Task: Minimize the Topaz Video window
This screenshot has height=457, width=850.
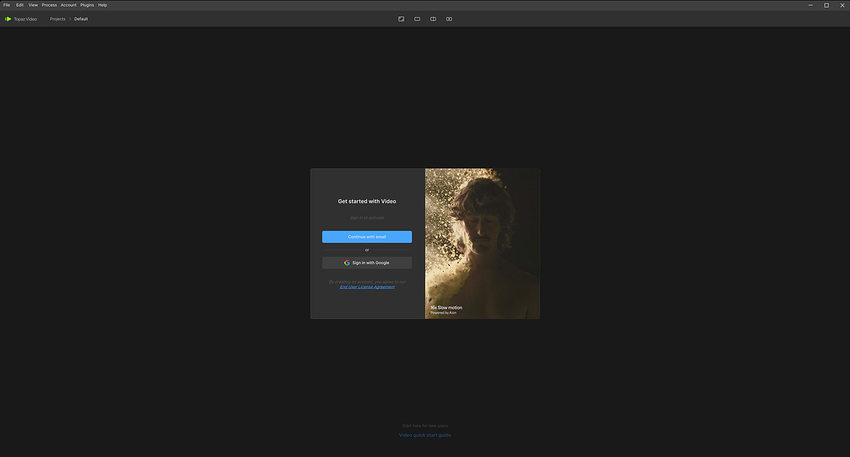Action: pos(810,5)
